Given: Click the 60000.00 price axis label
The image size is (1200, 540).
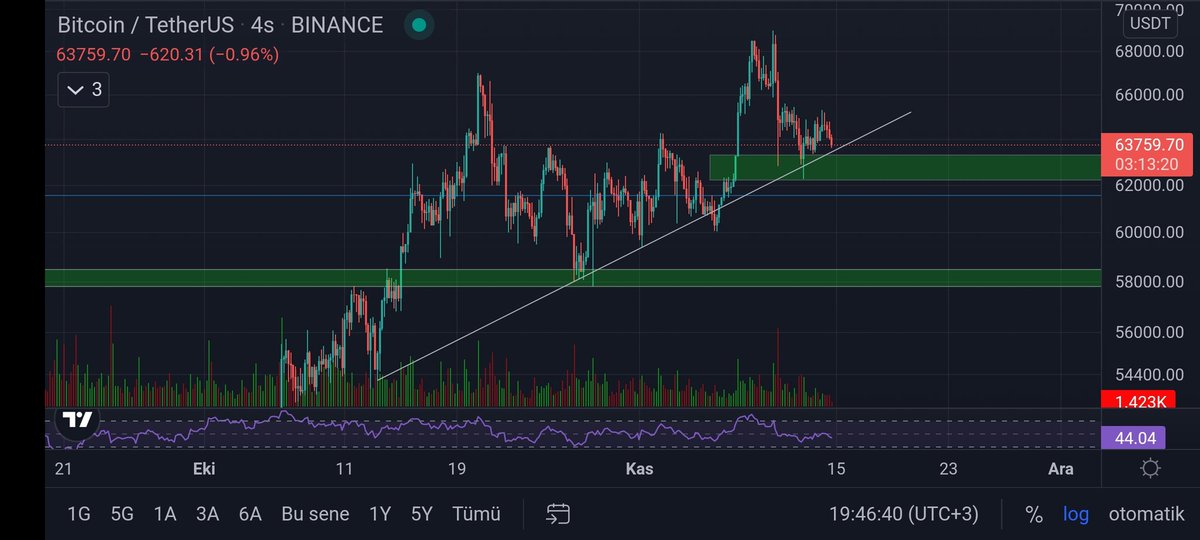Looking at the screenshot, I should (1151, 232).
